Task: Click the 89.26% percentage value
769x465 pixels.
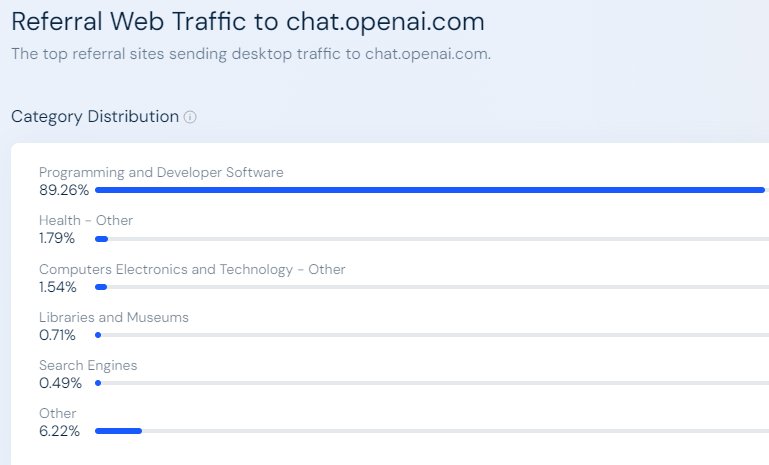Action: tap(64, 189)
